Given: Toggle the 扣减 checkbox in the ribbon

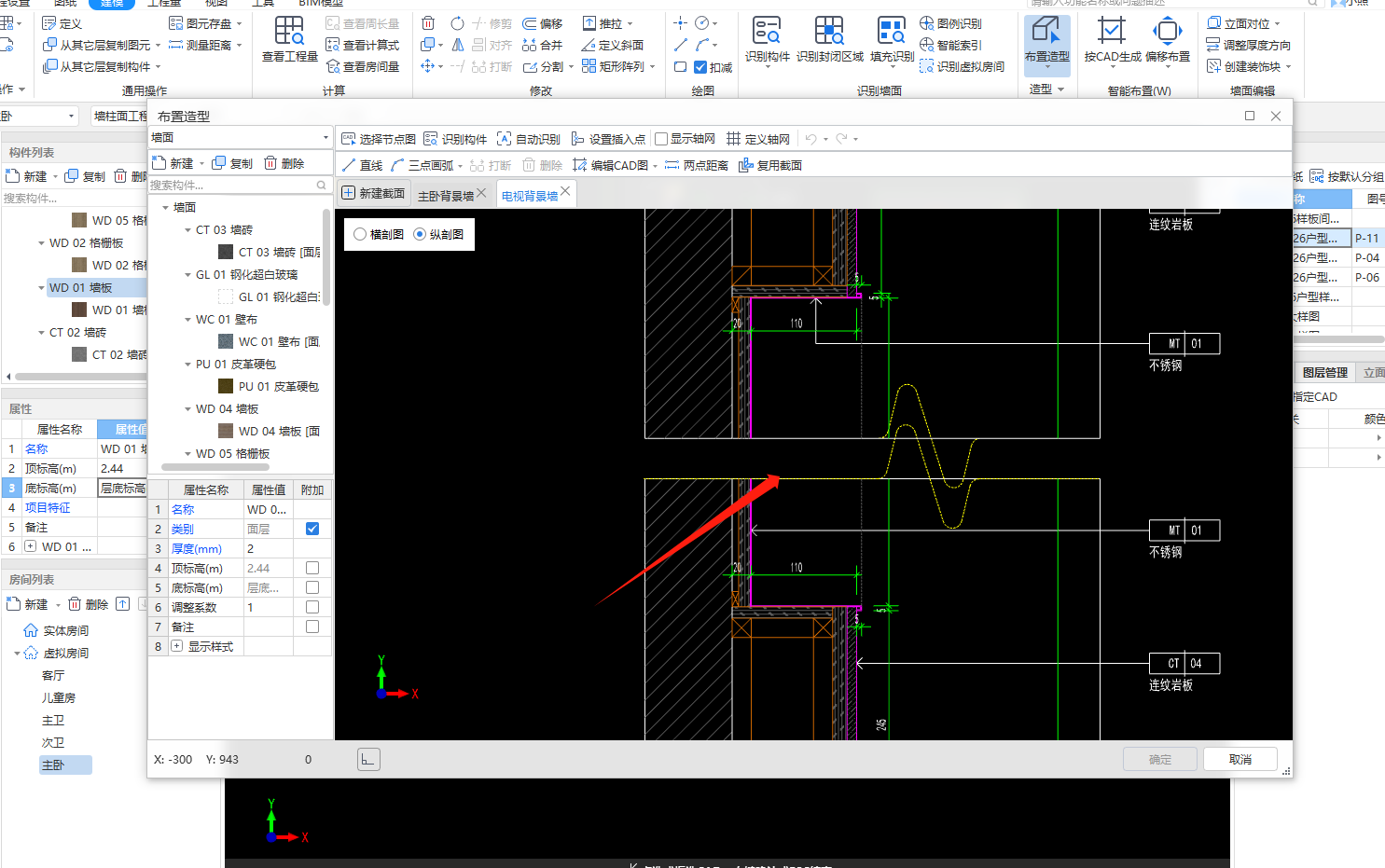Looking at the screenshot, I should (x=700, y=67).
